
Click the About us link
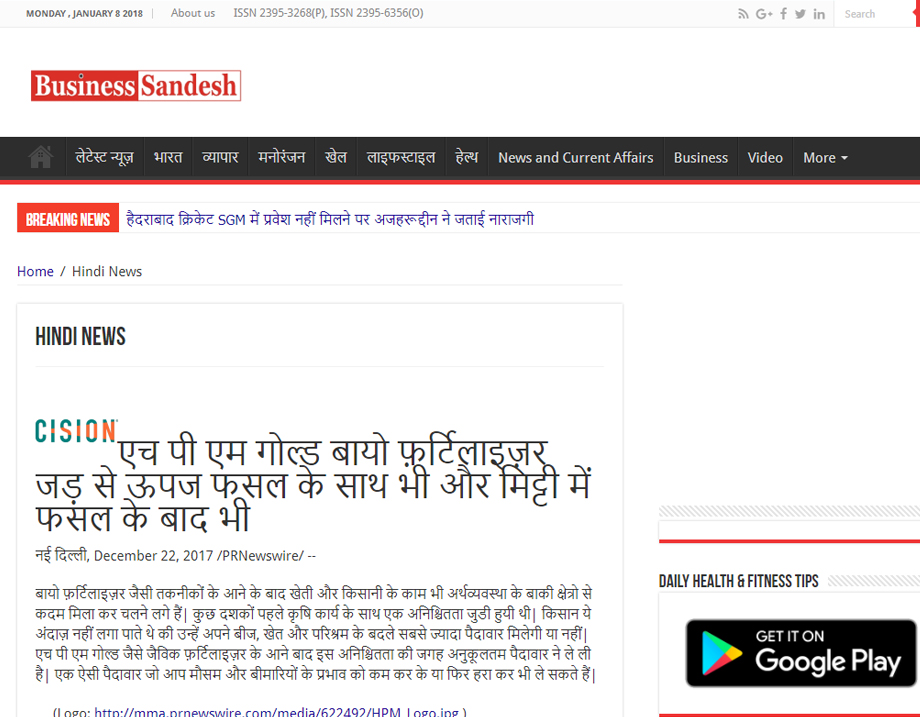pos(192,13)
